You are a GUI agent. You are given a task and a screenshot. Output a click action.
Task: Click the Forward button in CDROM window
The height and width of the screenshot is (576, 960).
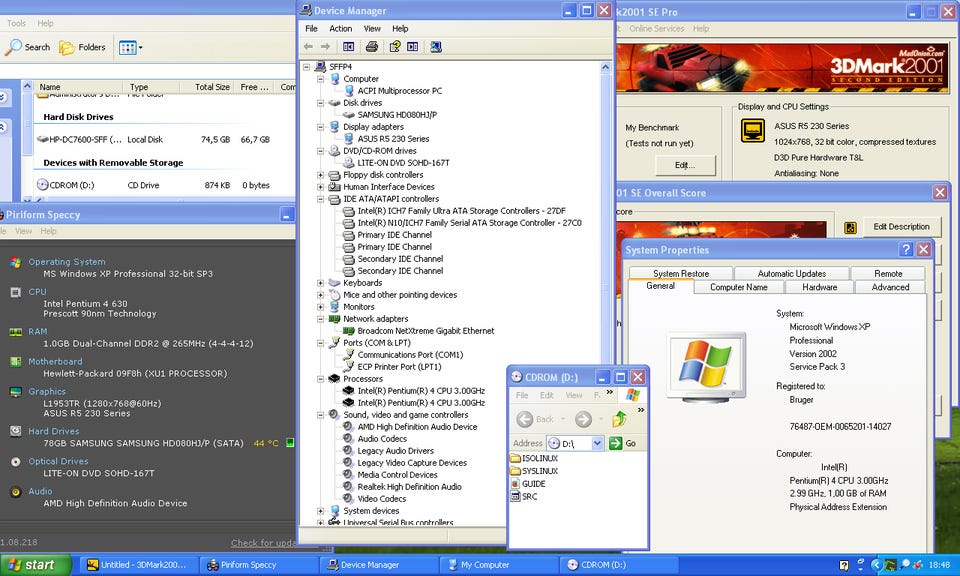583,419
